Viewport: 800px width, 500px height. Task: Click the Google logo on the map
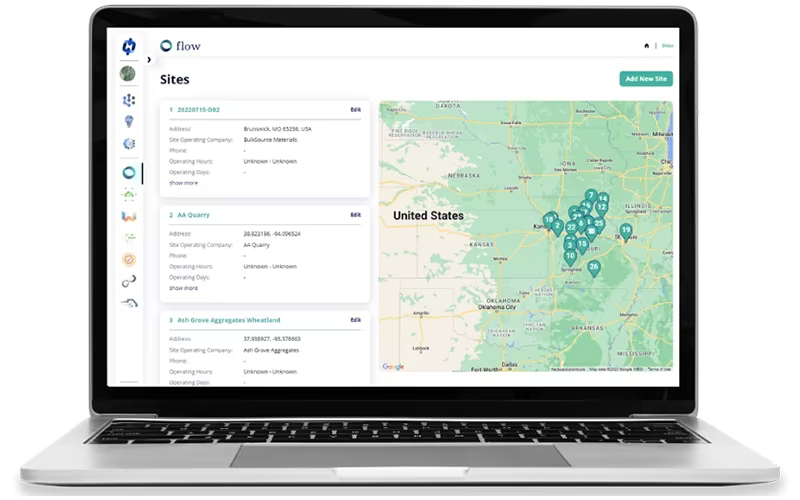(393, 366)
